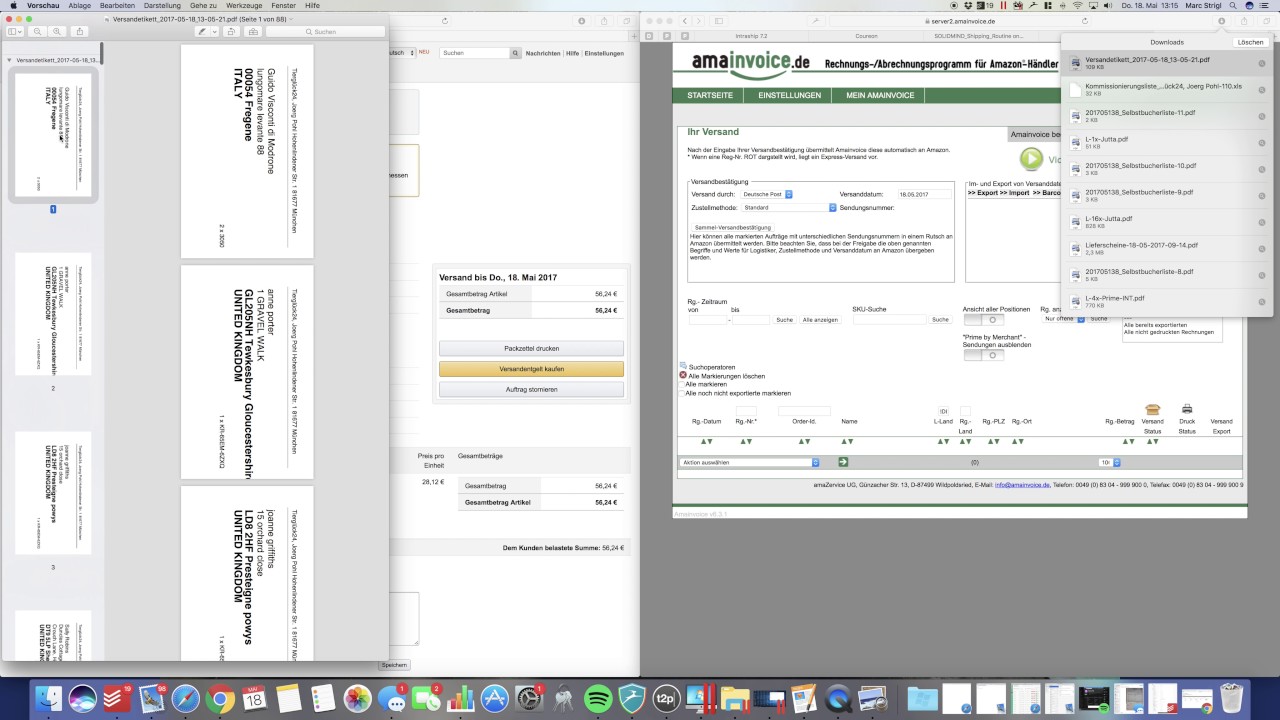
Task: Open the Werkzeuge menu
Action: [244, 5]
